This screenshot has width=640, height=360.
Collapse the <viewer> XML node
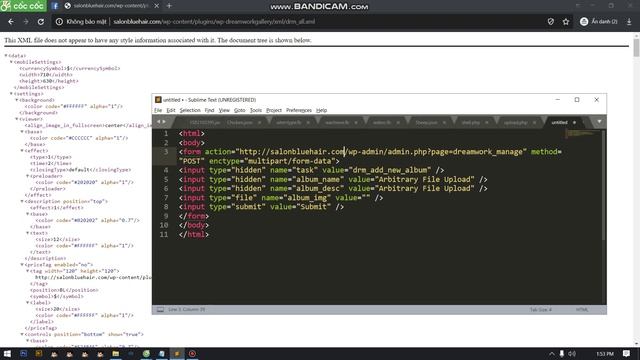click(x=17, y=119)
